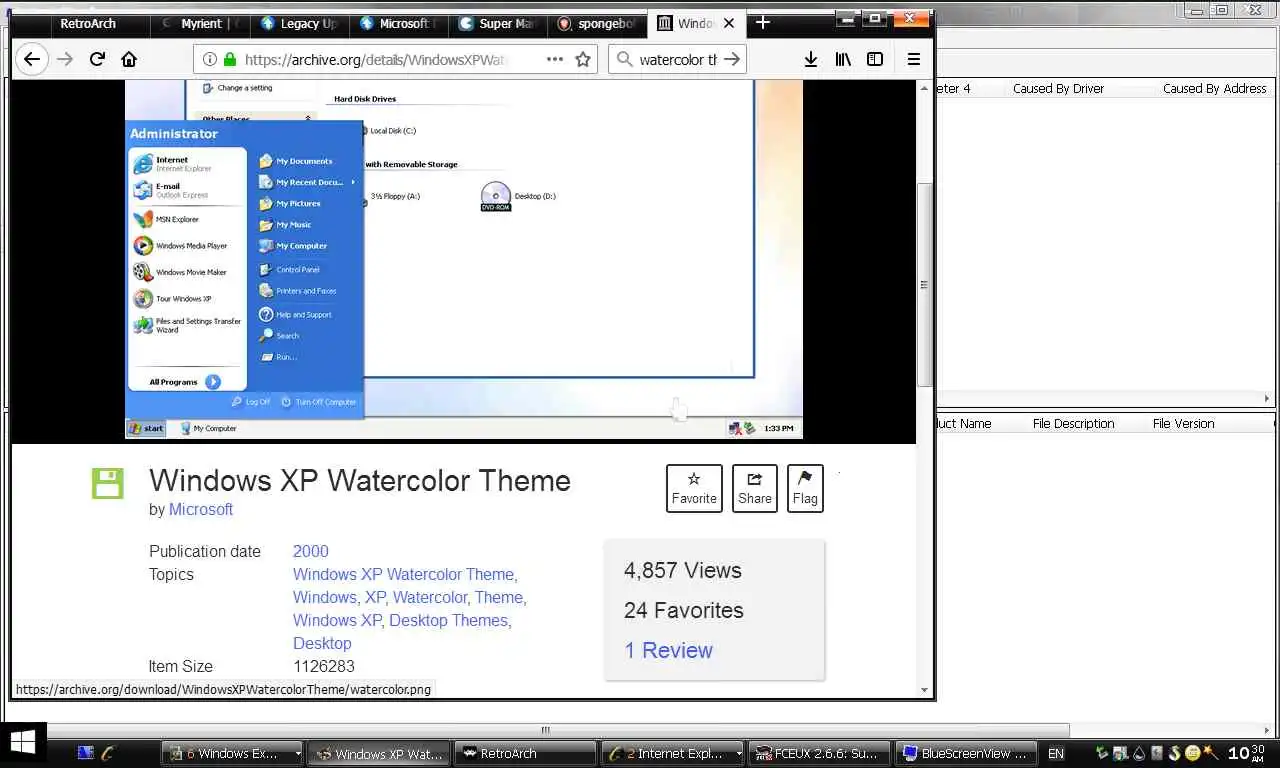
Task: Click the browser forward arrow
Action: tap(65, 59)
